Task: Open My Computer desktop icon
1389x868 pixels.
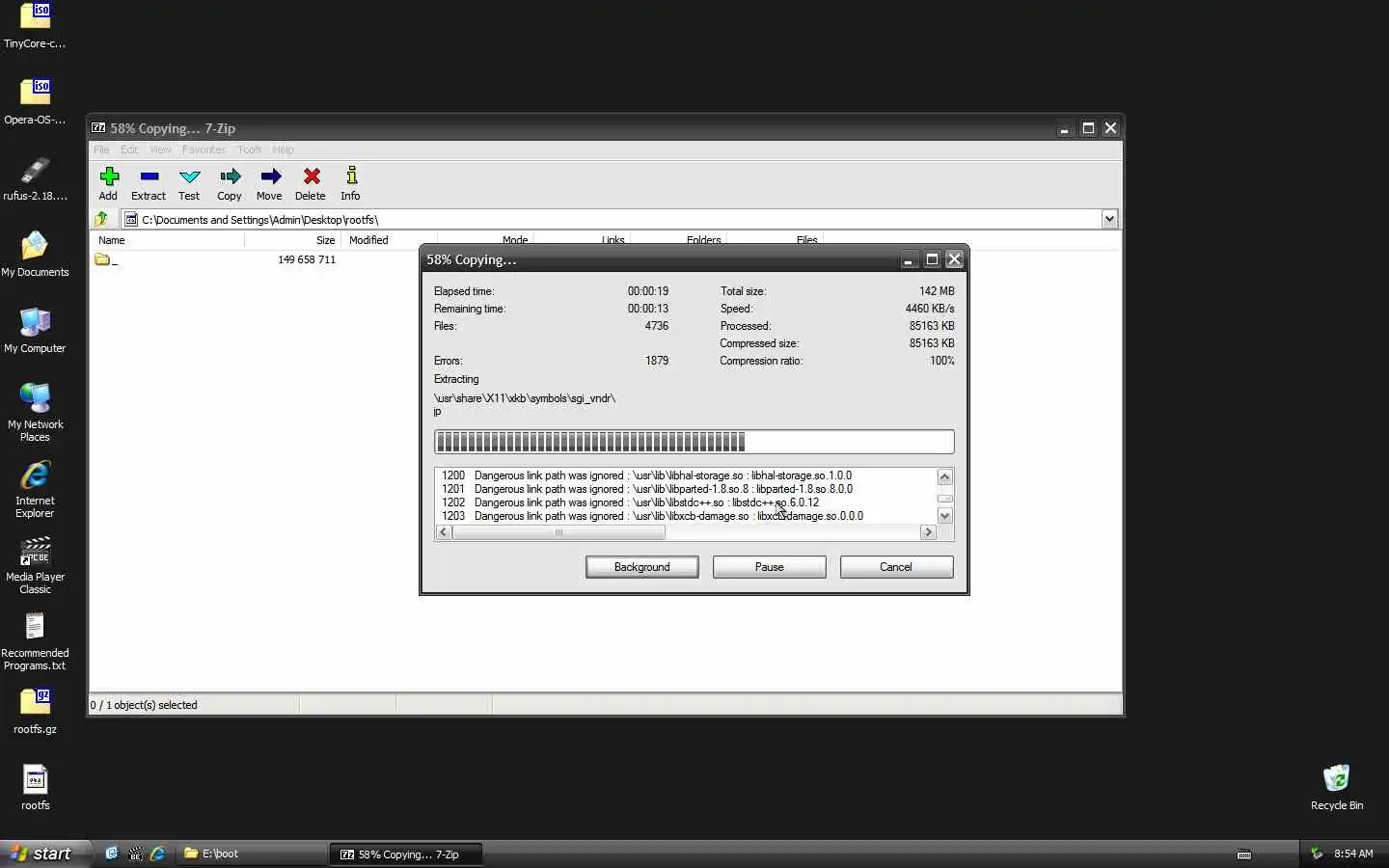Action: [35, 331]
